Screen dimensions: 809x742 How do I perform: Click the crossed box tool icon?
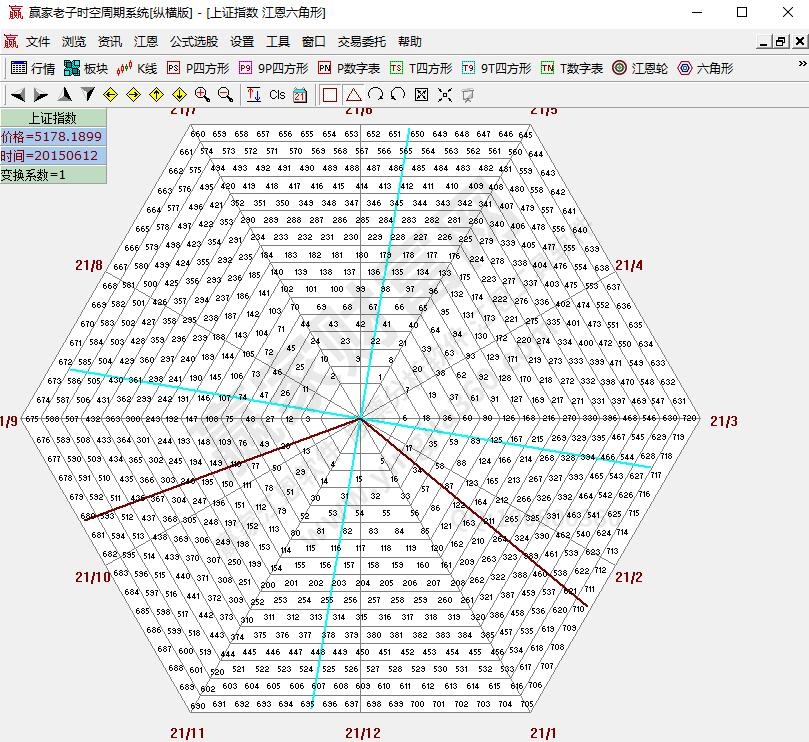(x=421, y=95)
